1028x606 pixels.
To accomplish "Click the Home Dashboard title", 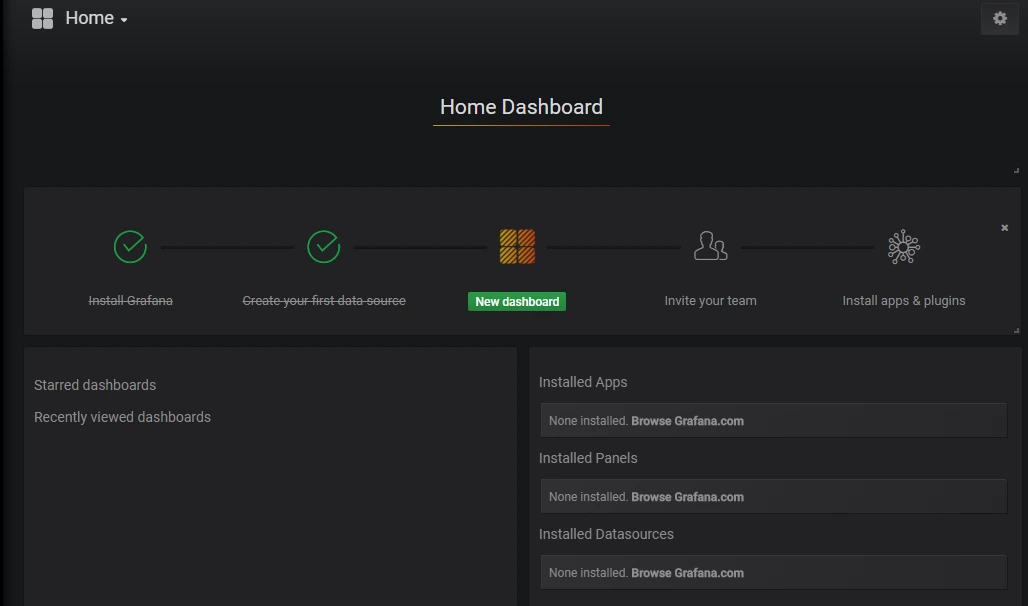I will [521, 107].
